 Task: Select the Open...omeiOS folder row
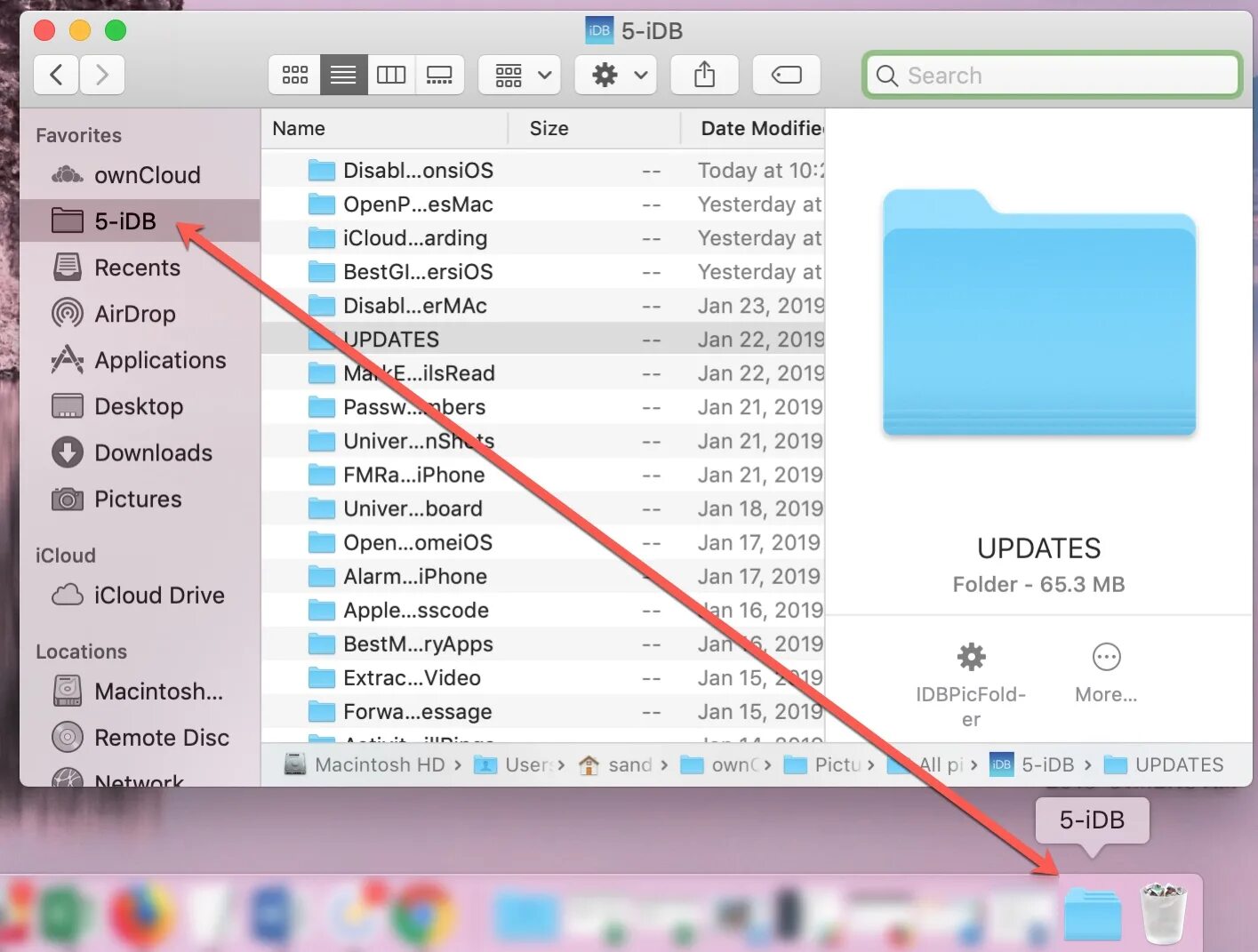coord(543,542)
